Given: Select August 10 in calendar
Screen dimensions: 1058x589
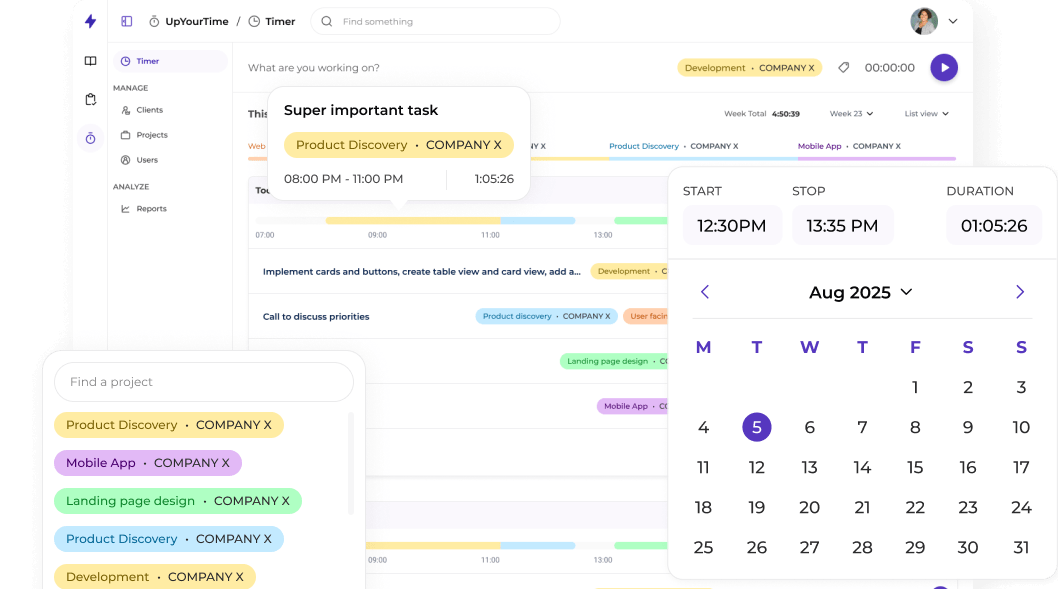Looking at the screenshot, I should tap(1021, 427).
